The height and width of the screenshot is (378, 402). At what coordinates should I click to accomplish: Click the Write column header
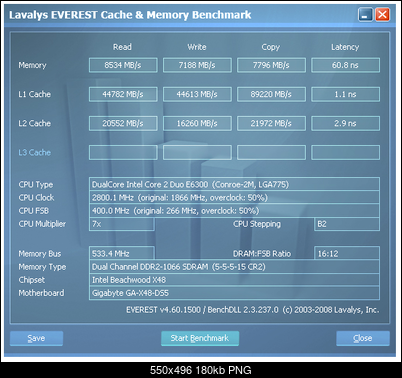click(x=197, y=47)
